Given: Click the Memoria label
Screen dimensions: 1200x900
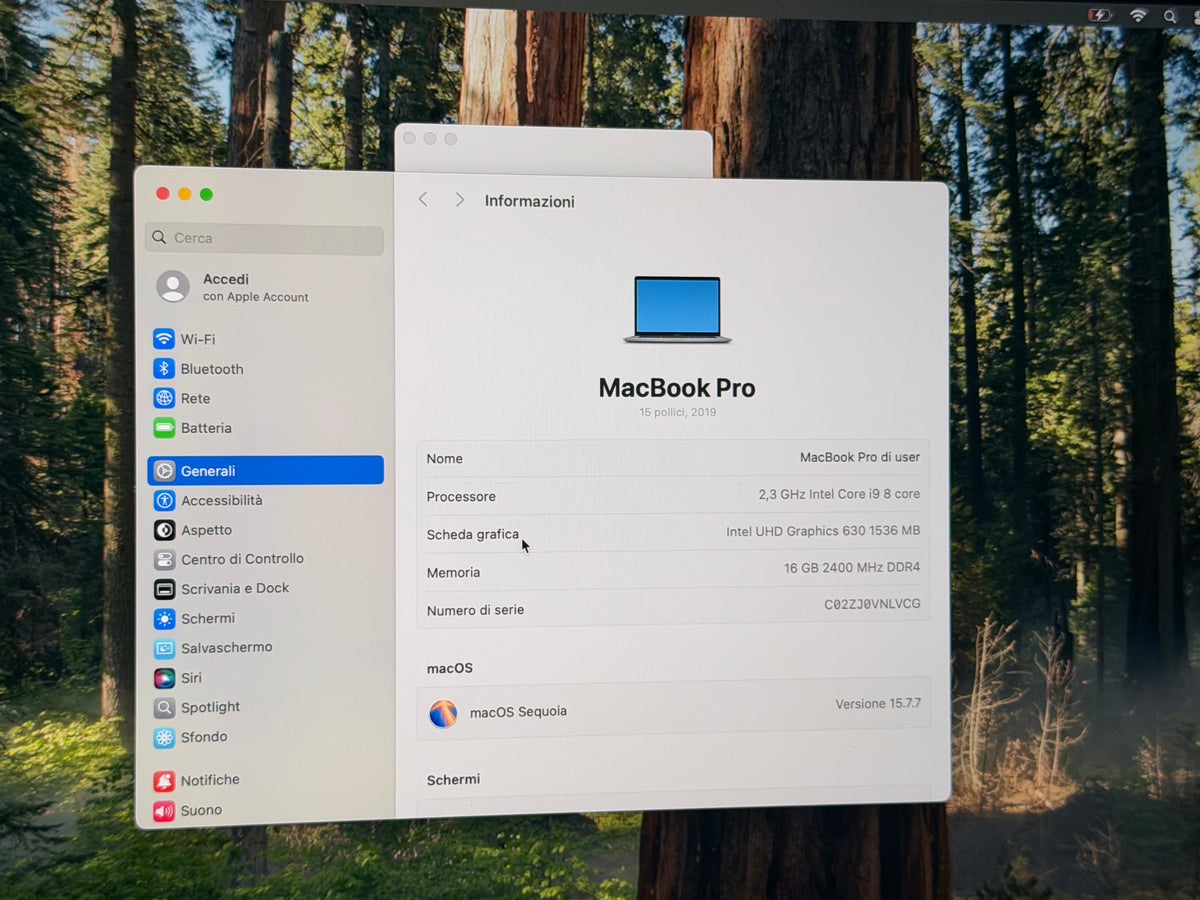Looking at the screenshot, I should pyautogui.click(x=453, y=573).
